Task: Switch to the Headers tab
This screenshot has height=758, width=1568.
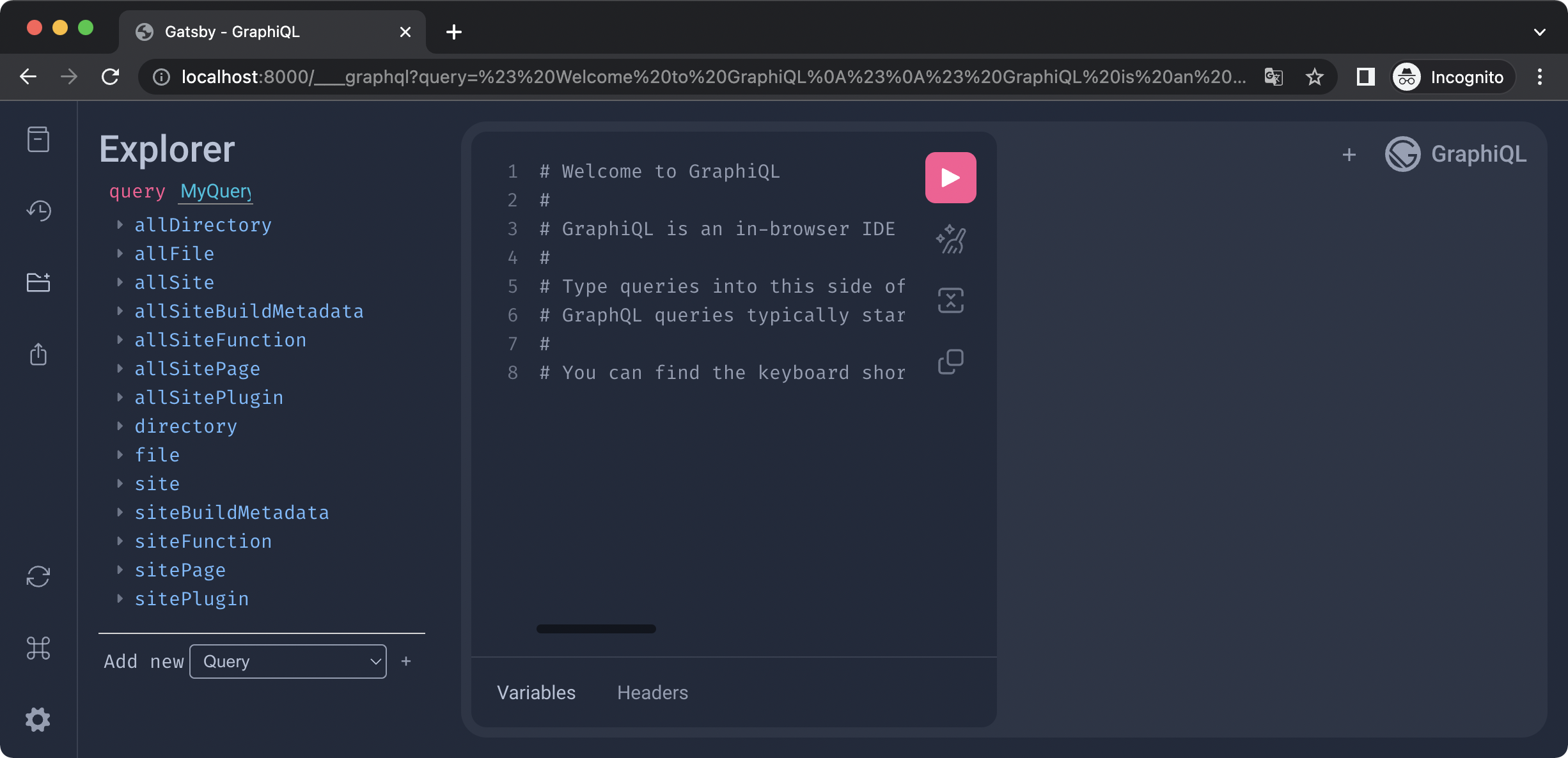Action: [652, 693]
